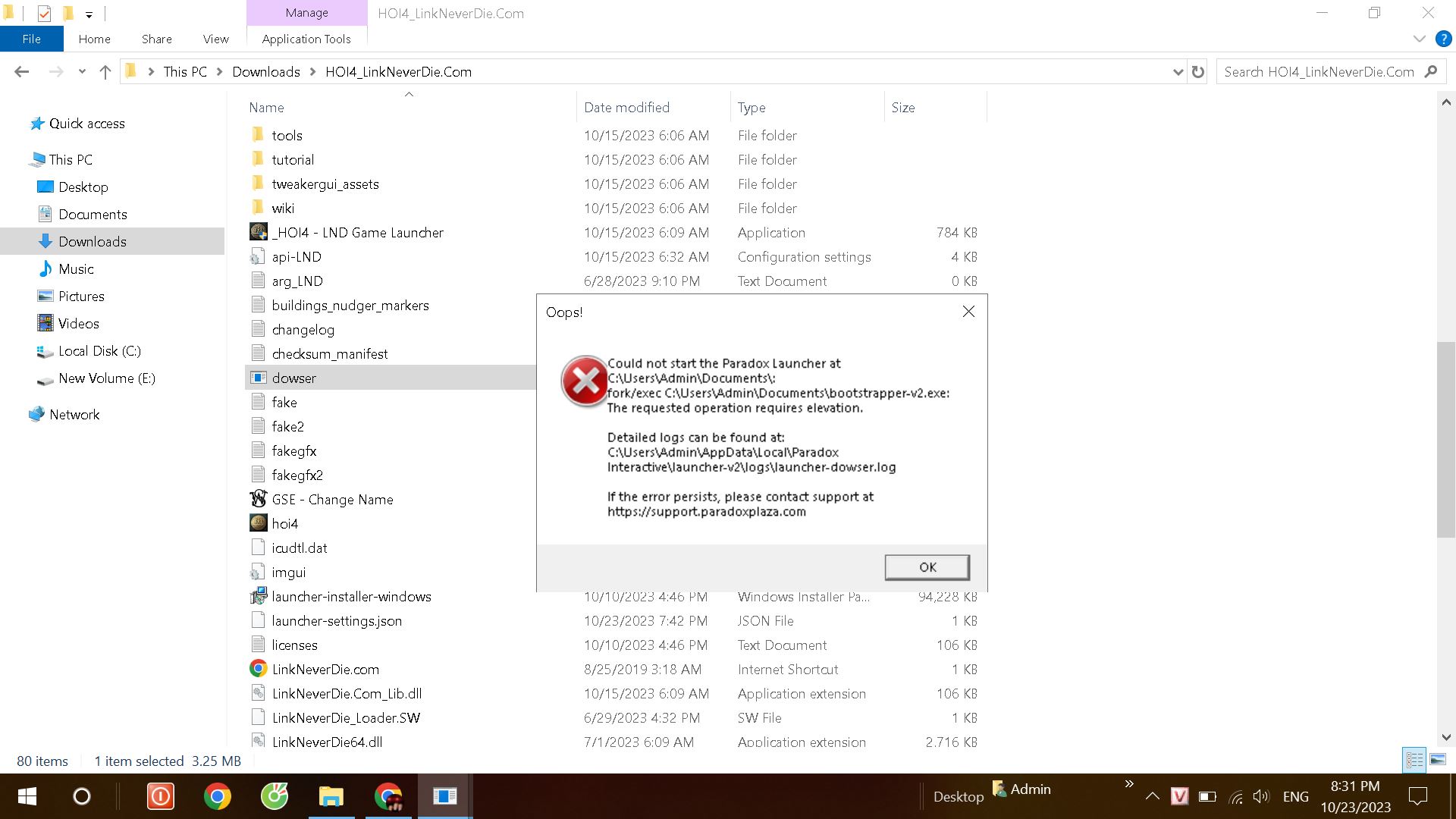The width and height of the screenshot is (1456, 819).
Task: Open the Windows Start menu
Action: (27, 796)
